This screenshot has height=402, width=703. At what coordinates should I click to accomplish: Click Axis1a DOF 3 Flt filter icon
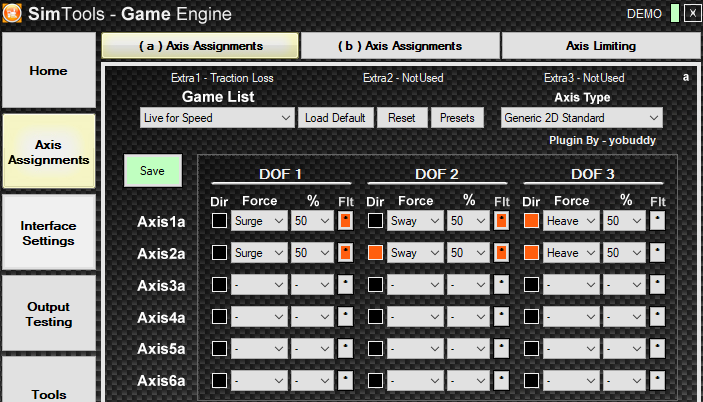657,220
